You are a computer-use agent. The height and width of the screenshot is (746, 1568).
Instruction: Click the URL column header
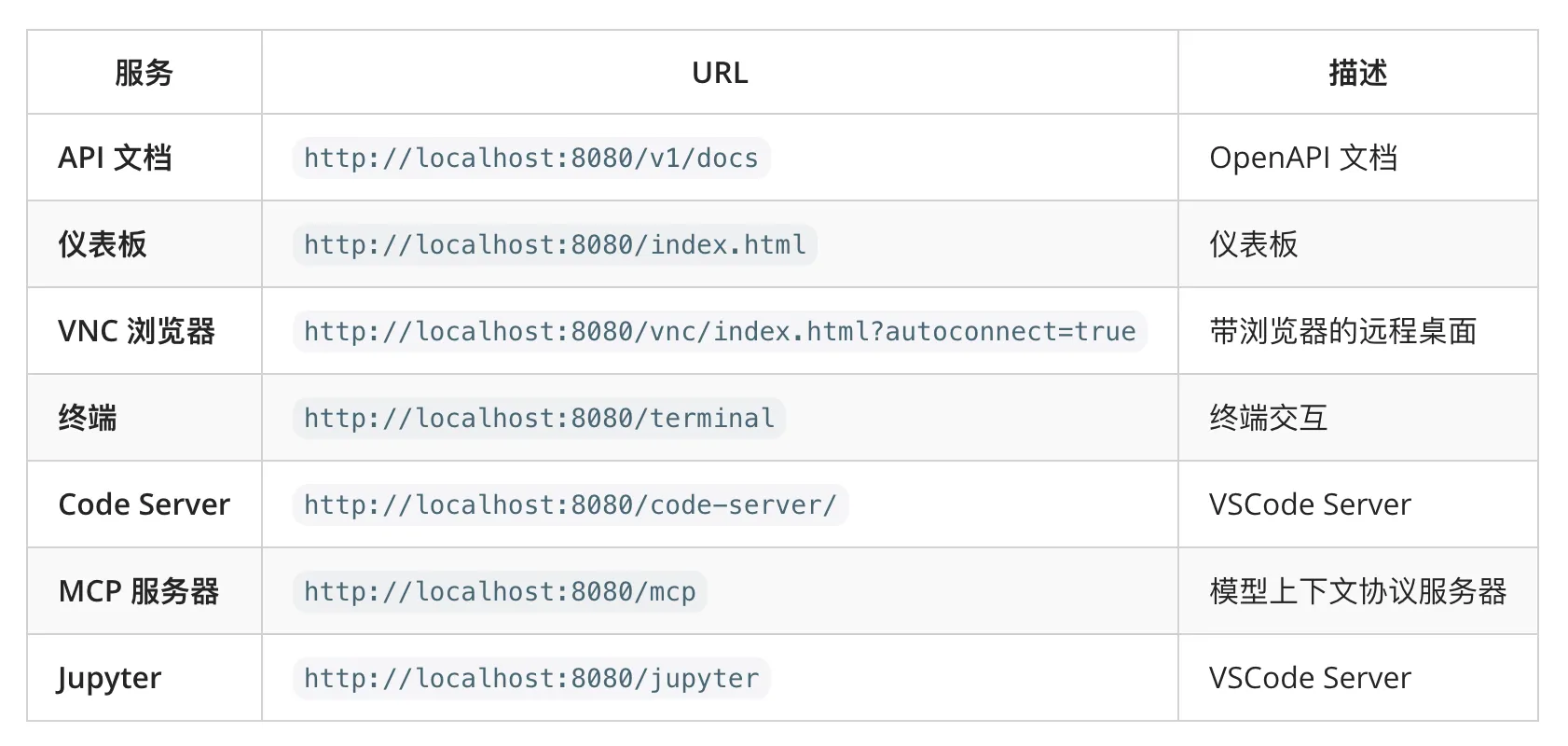(720, 73)
